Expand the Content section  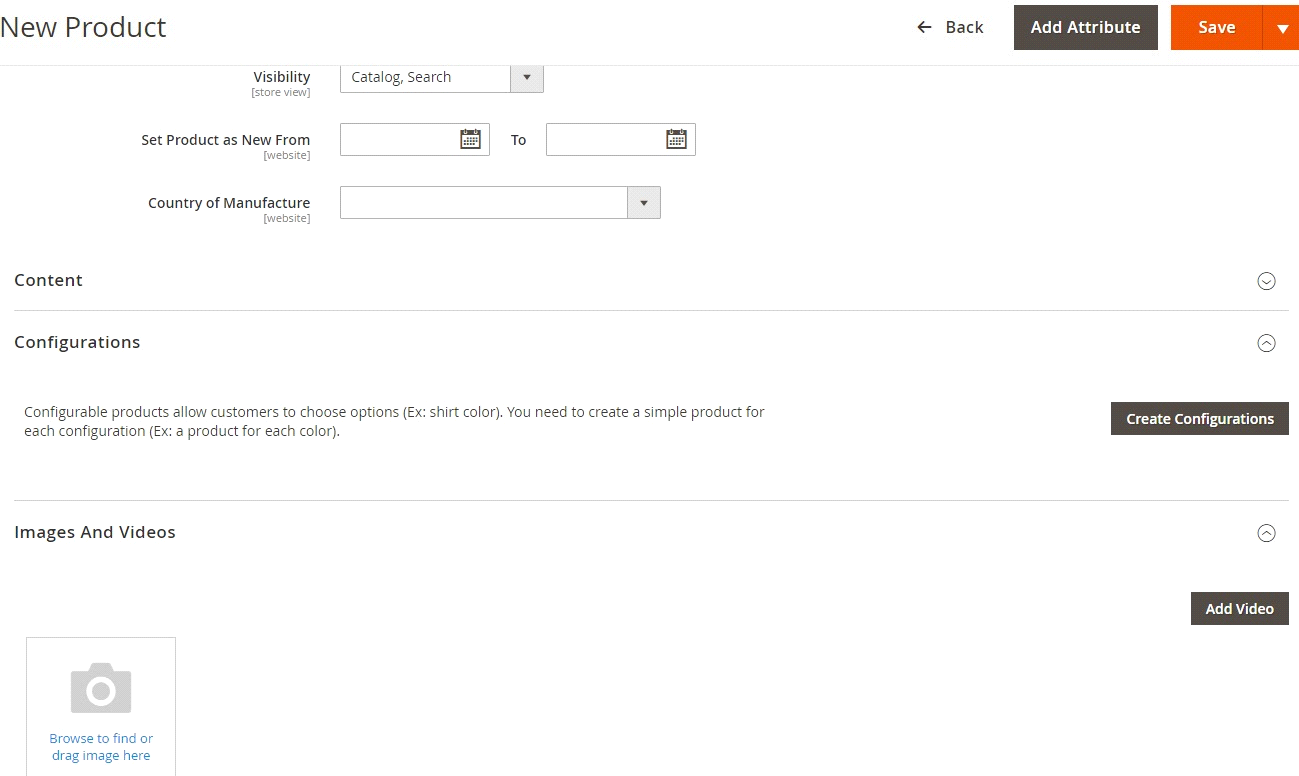click(1266, 281)
